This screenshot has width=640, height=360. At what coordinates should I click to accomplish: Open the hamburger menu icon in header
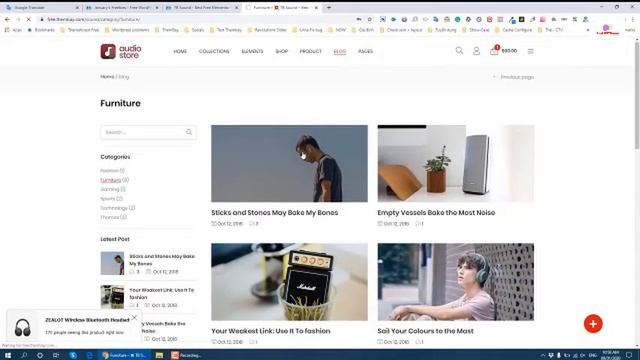point(531,51)
